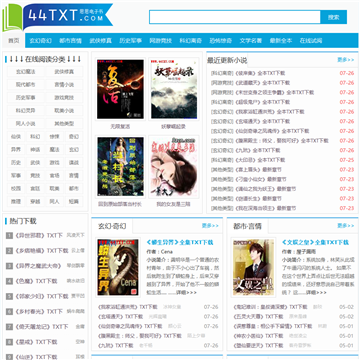Open the 无限复活 book cover
360x360 pixels.
coord(120,89)
